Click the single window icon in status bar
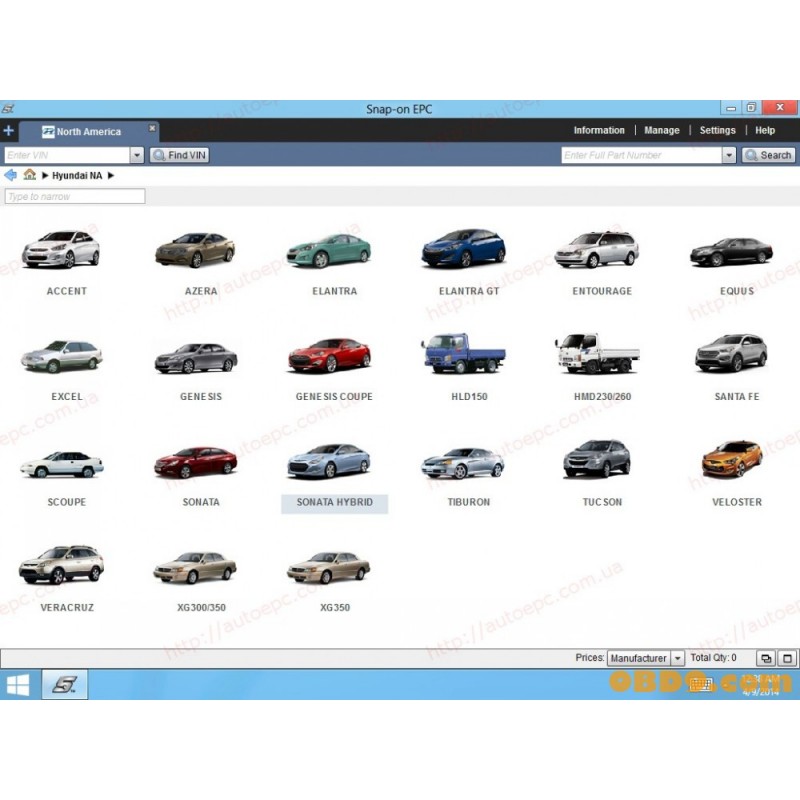Viewport: 800px width, 800px height. [x=787, y=658]
